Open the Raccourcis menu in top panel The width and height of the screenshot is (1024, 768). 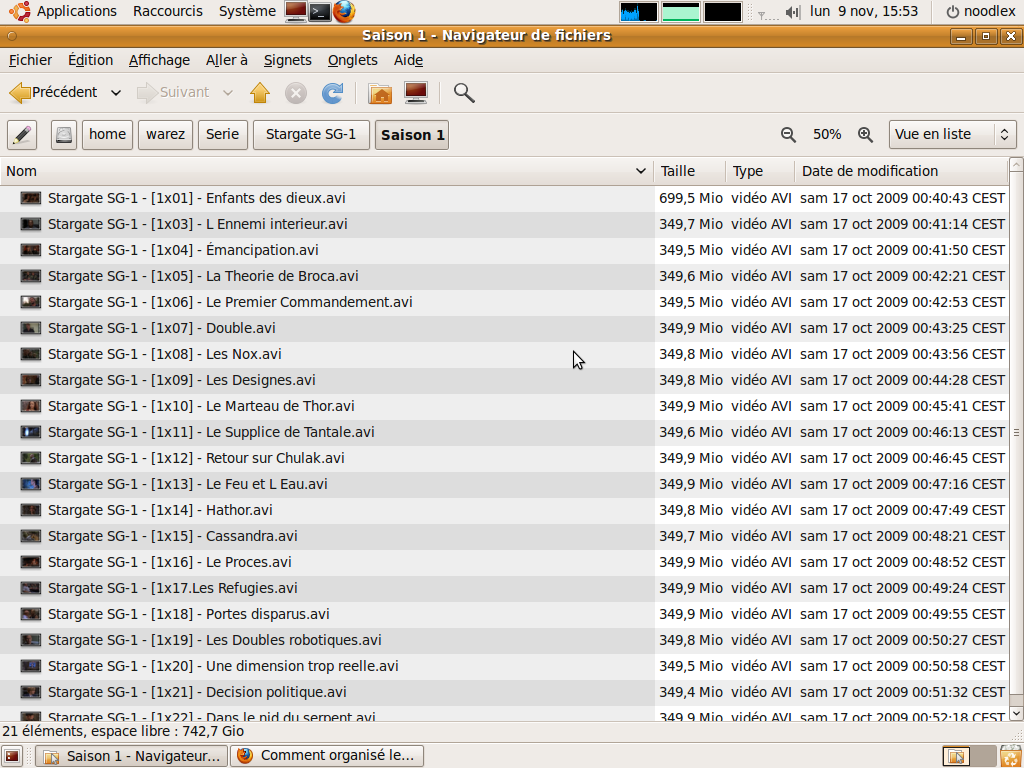(x=168, y=11)
